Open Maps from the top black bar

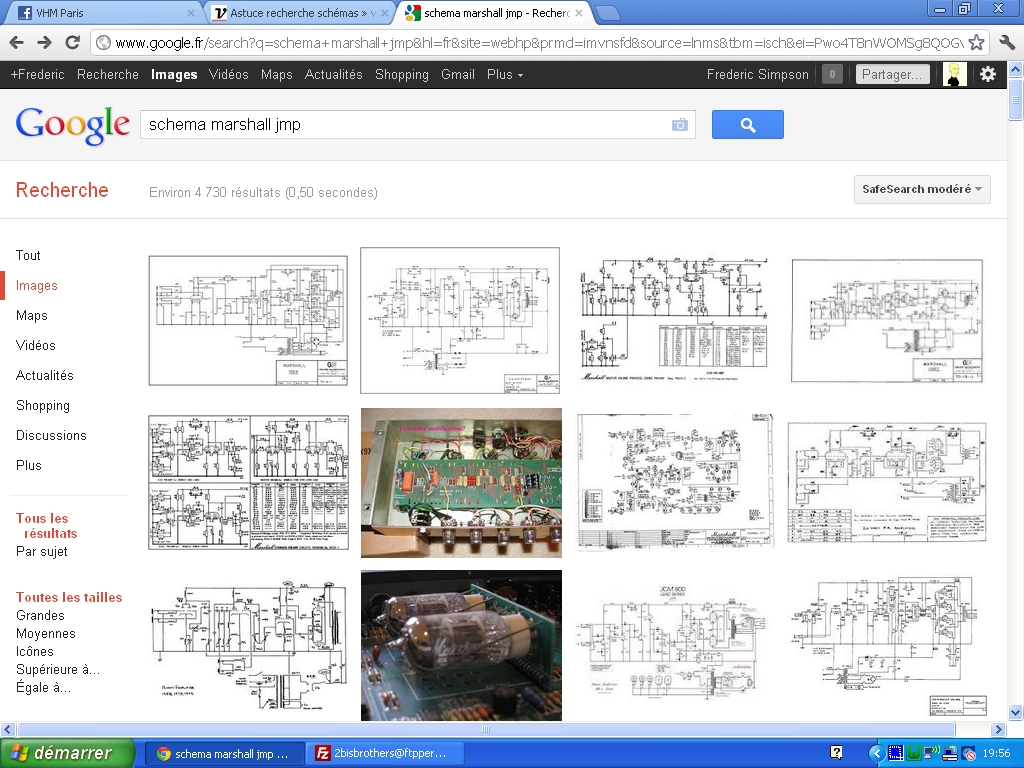click(276, 74)
